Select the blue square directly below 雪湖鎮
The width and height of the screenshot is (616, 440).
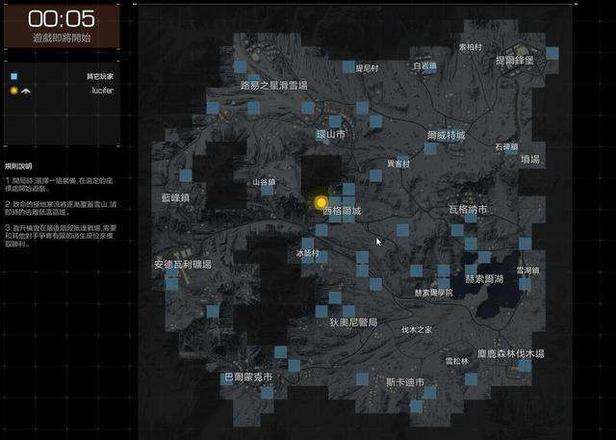(x=525, y=284)
